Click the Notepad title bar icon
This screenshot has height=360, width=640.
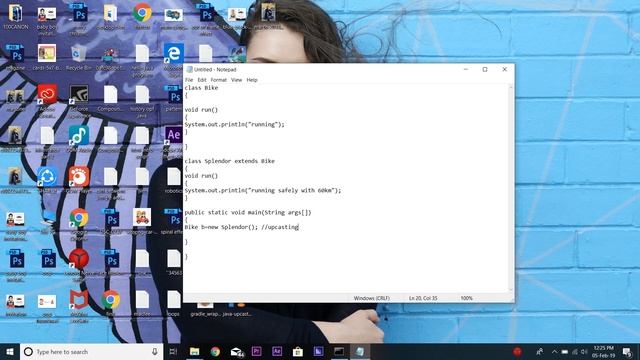pos(189,69)
